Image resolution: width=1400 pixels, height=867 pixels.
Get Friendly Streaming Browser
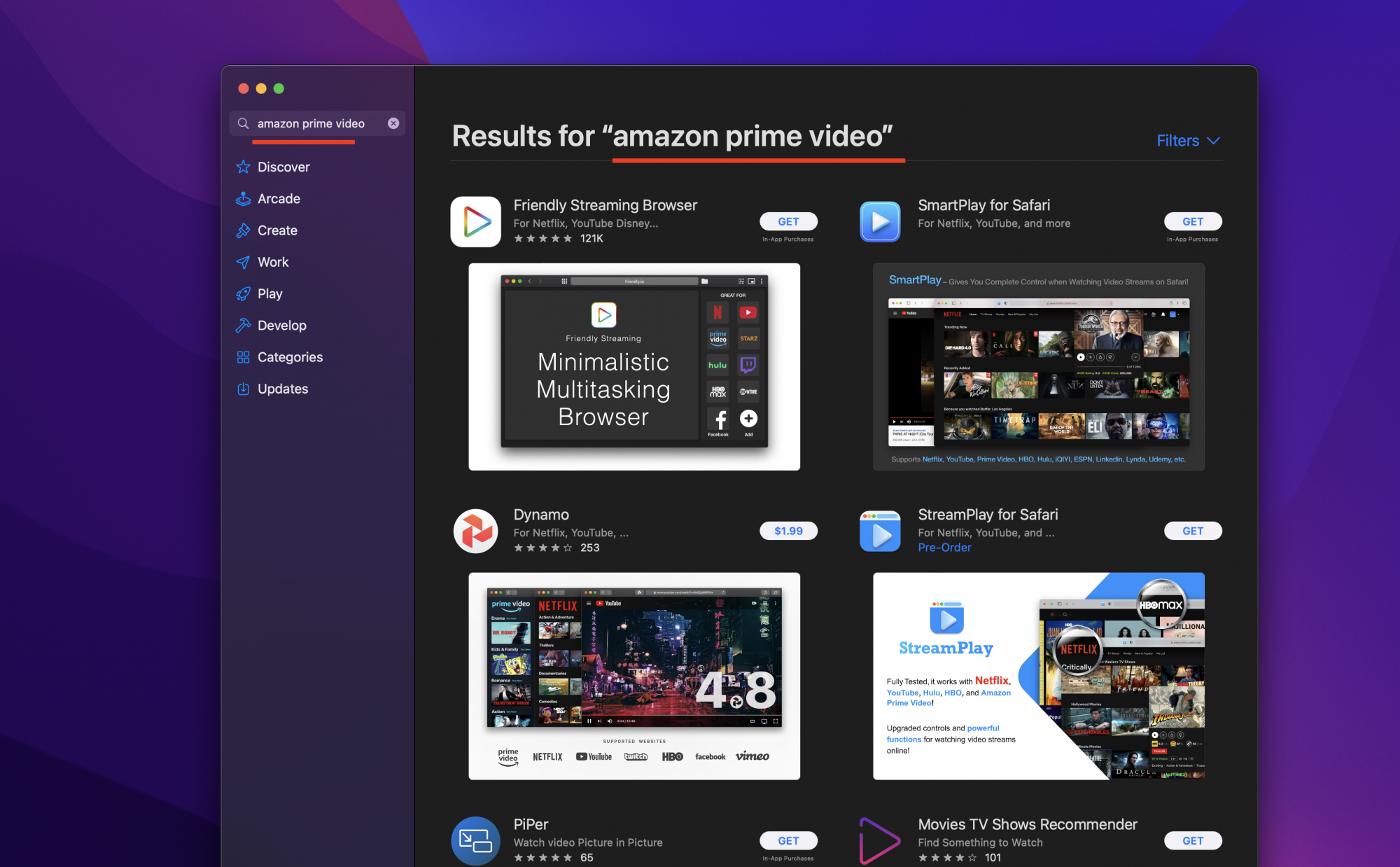point(788,221)
